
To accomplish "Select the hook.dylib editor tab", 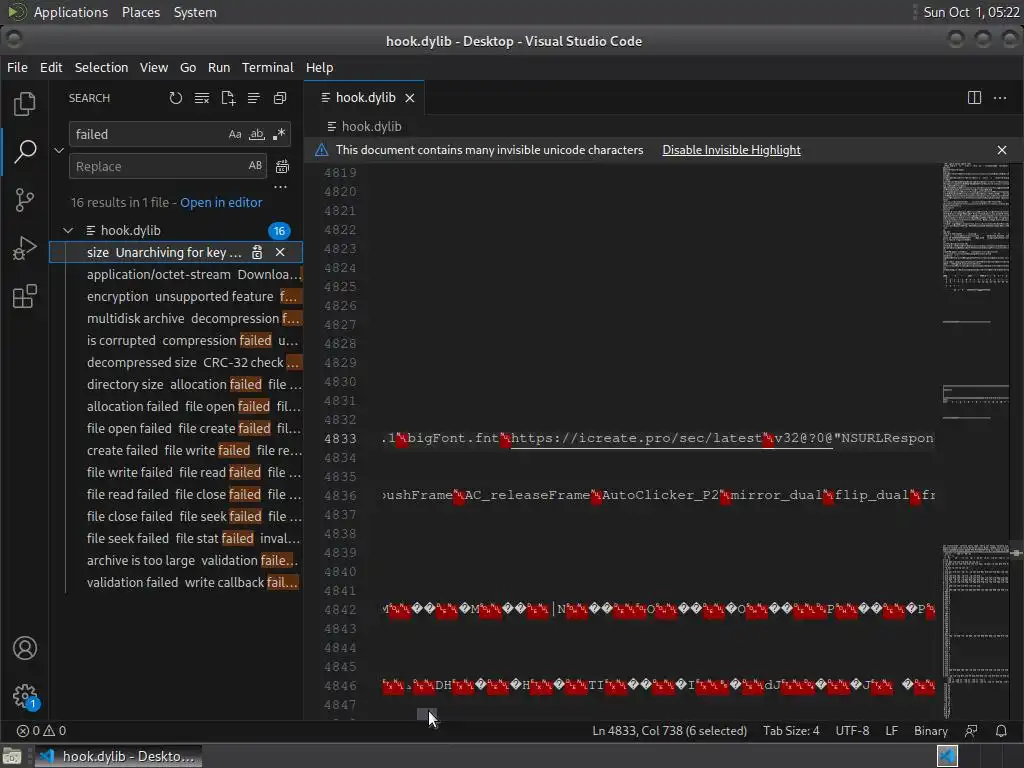I will point(364,98).
